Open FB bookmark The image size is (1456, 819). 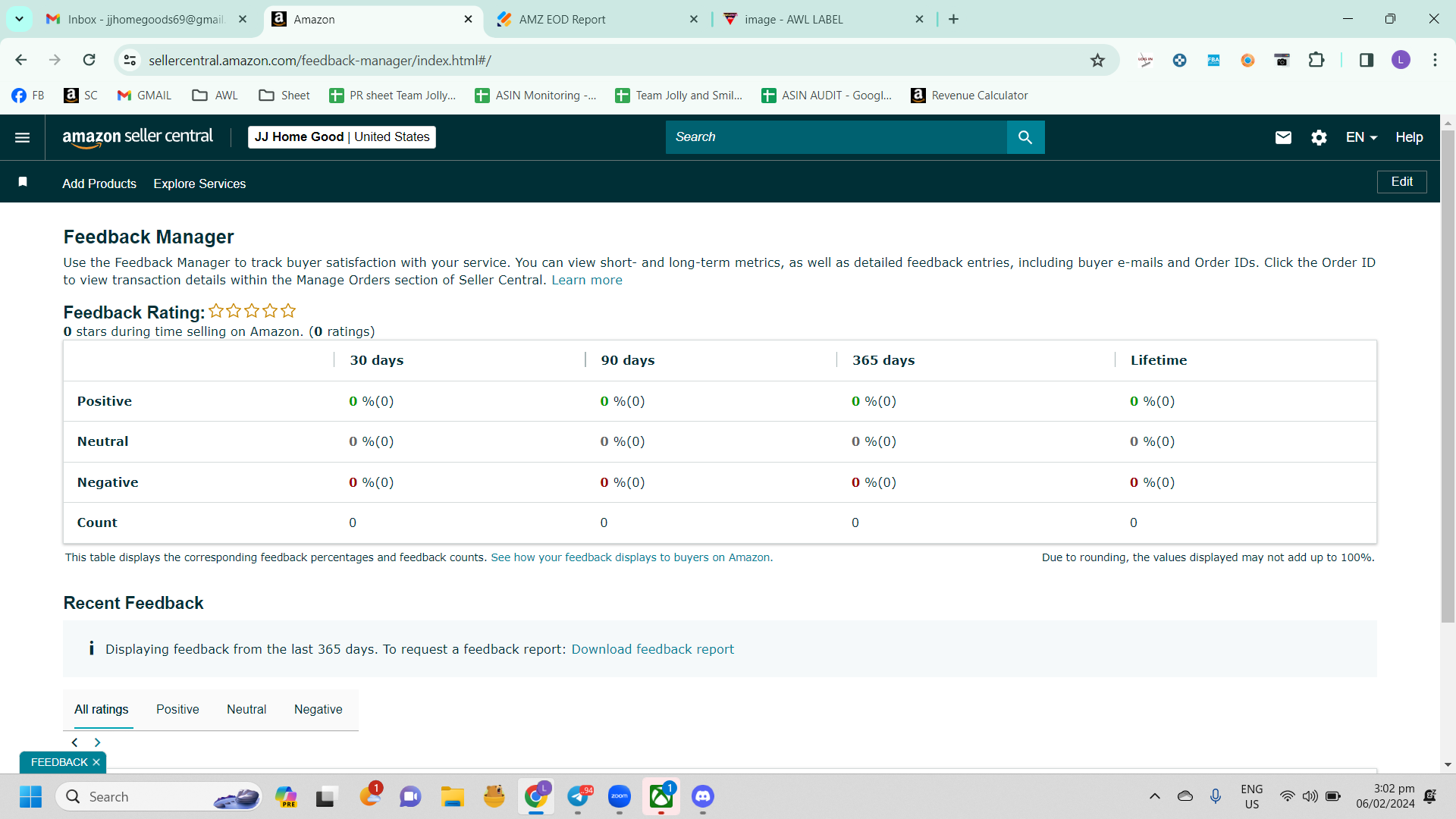[28, 96]
